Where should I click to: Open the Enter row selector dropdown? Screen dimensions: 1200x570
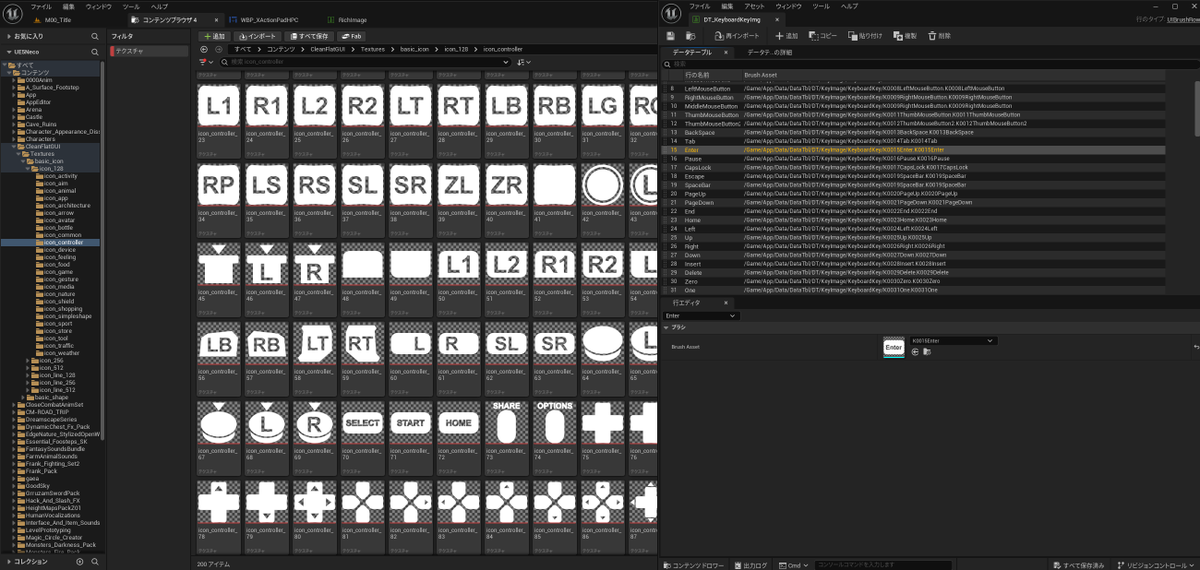[x=701, y=316]
